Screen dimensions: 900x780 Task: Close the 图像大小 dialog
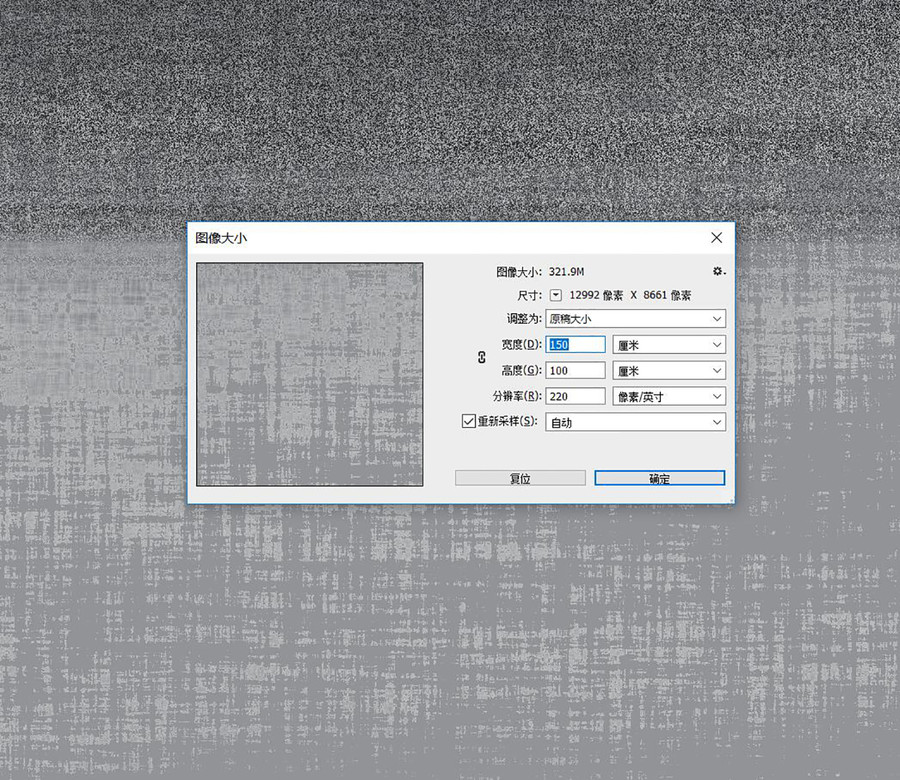point(716,238)
